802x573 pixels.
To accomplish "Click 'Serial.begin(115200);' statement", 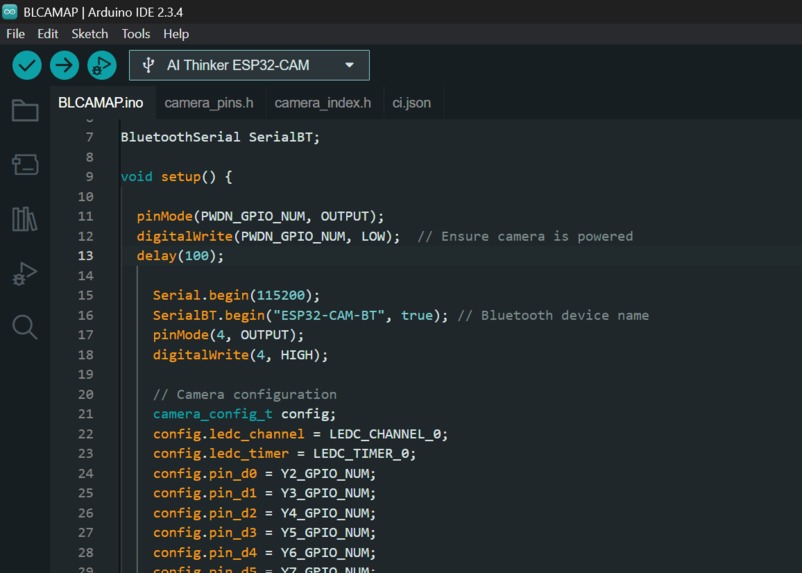I will (236, 295).
